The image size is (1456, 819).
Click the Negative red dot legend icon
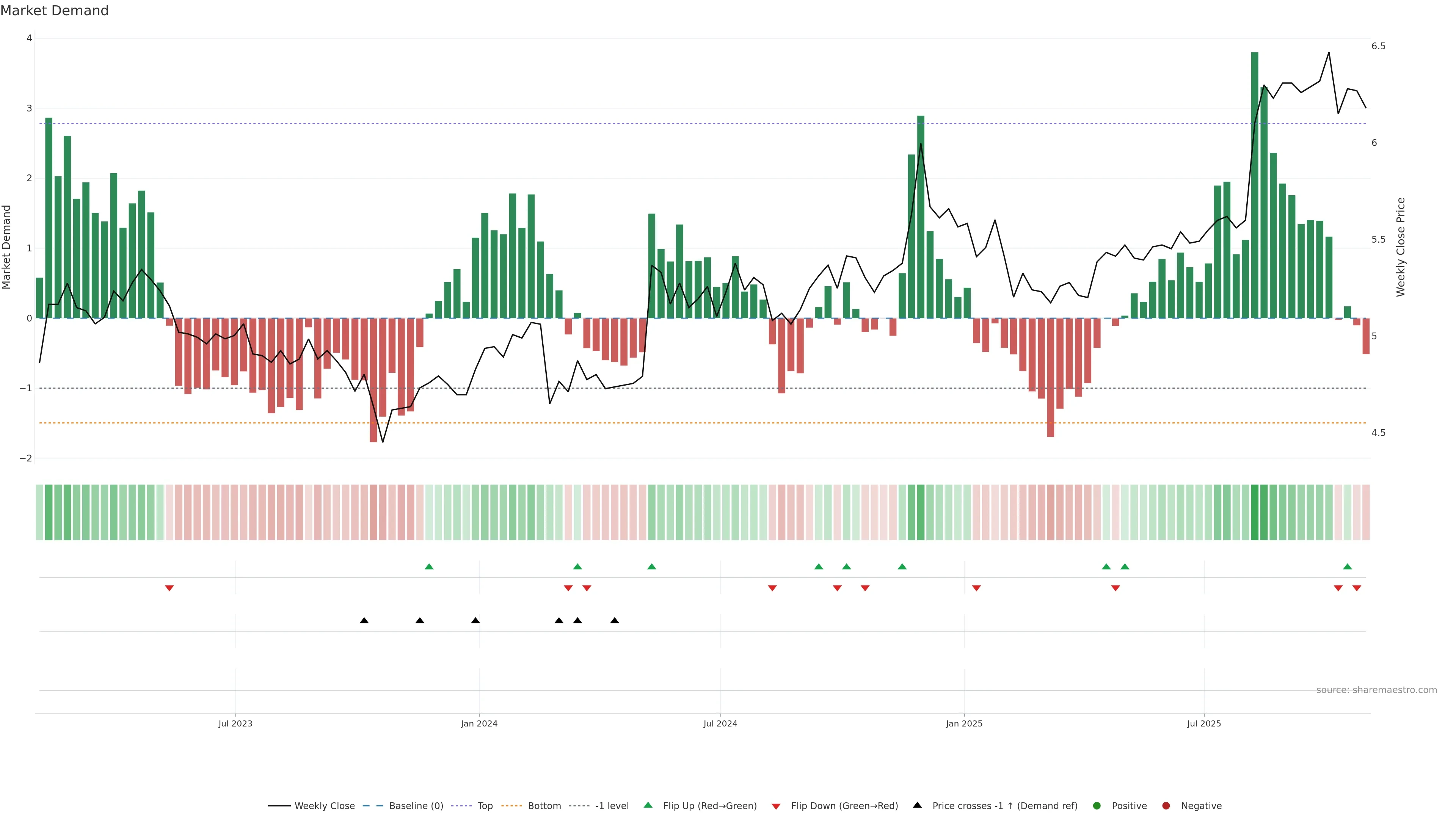tap(1166, 806)
